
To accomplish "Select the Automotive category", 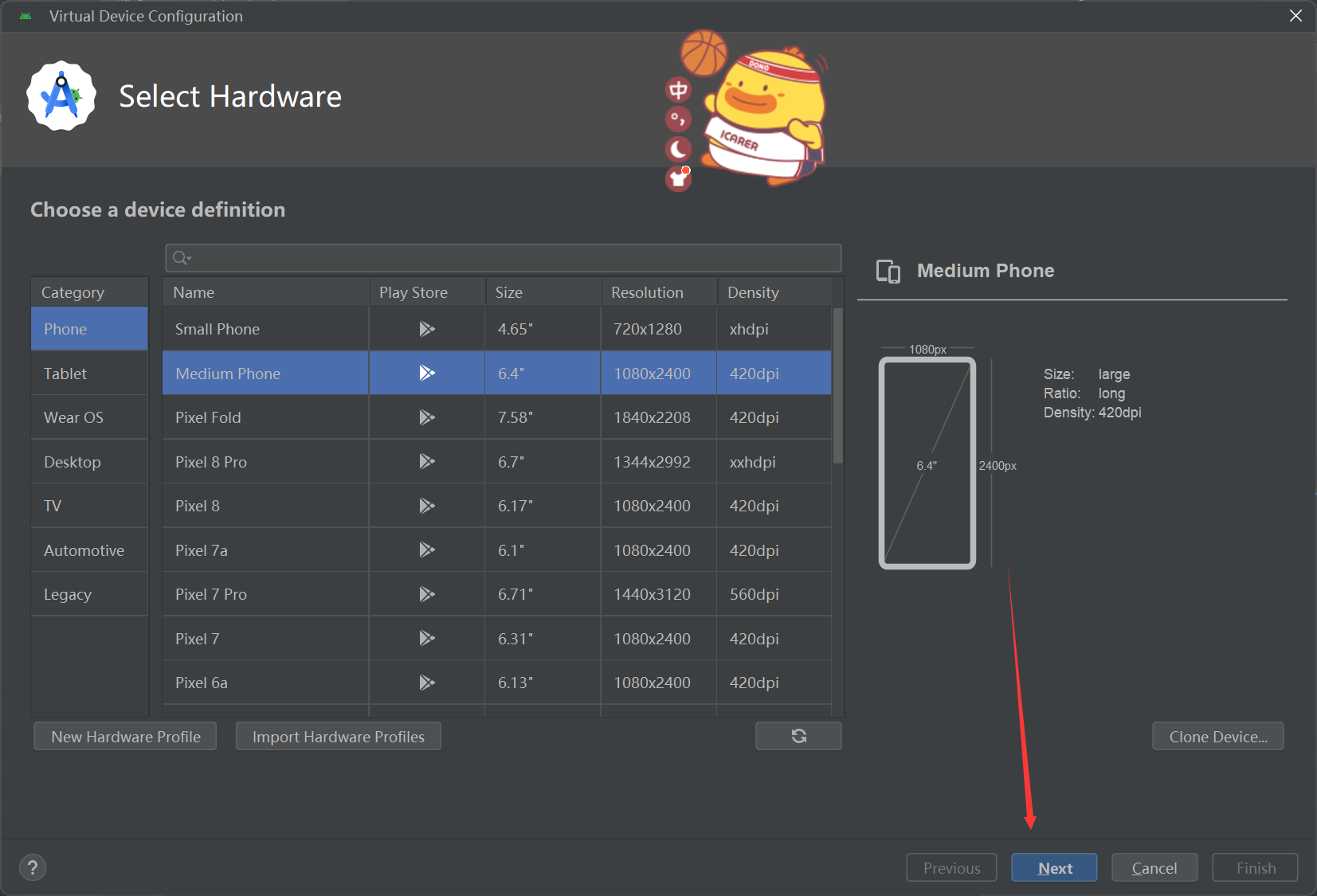I will tap(89, 550).
